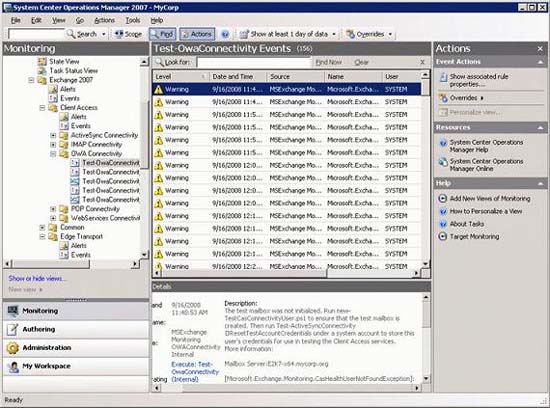The width and height of the screenshot is (550, 408).
Task: Toggle the Find toolbar button
Action: pyautogui.click(x=162, y=34)
